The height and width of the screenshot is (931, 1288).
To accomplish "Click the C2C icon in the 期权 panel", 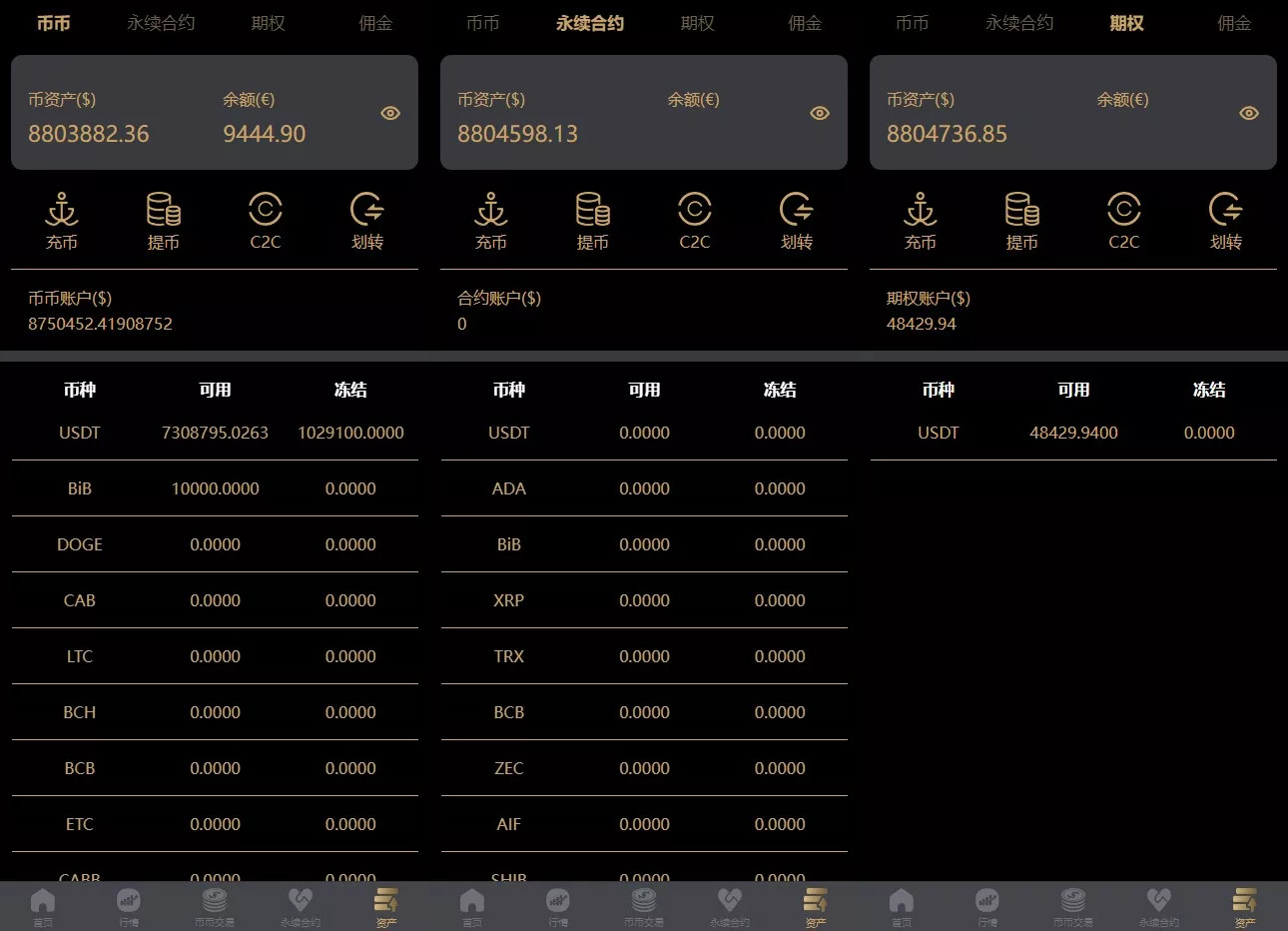I will click(1123, 220).
